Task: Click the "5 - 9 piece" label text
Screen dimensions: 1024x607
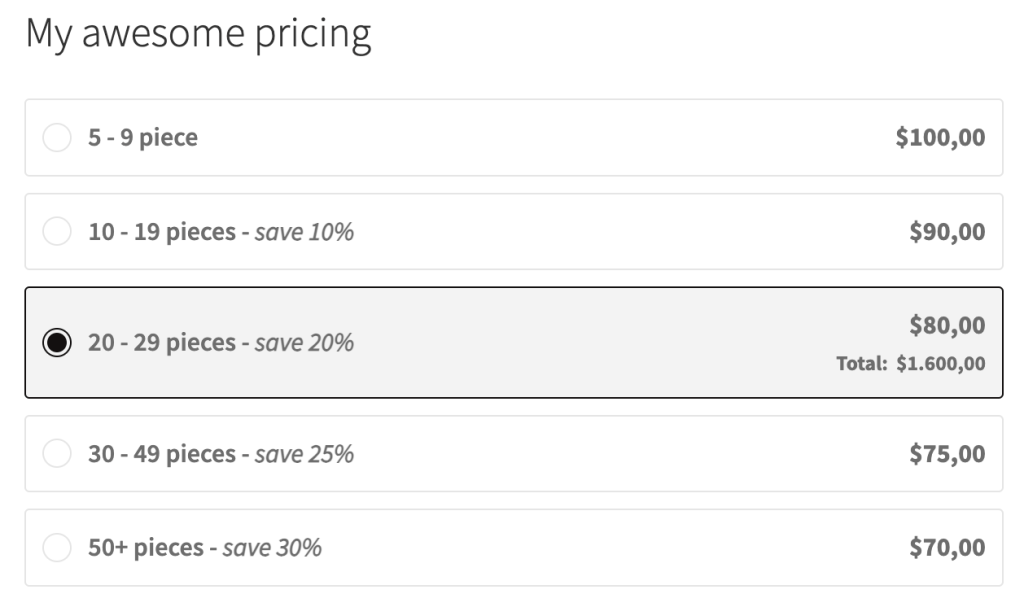Action: tap(143, 137)
